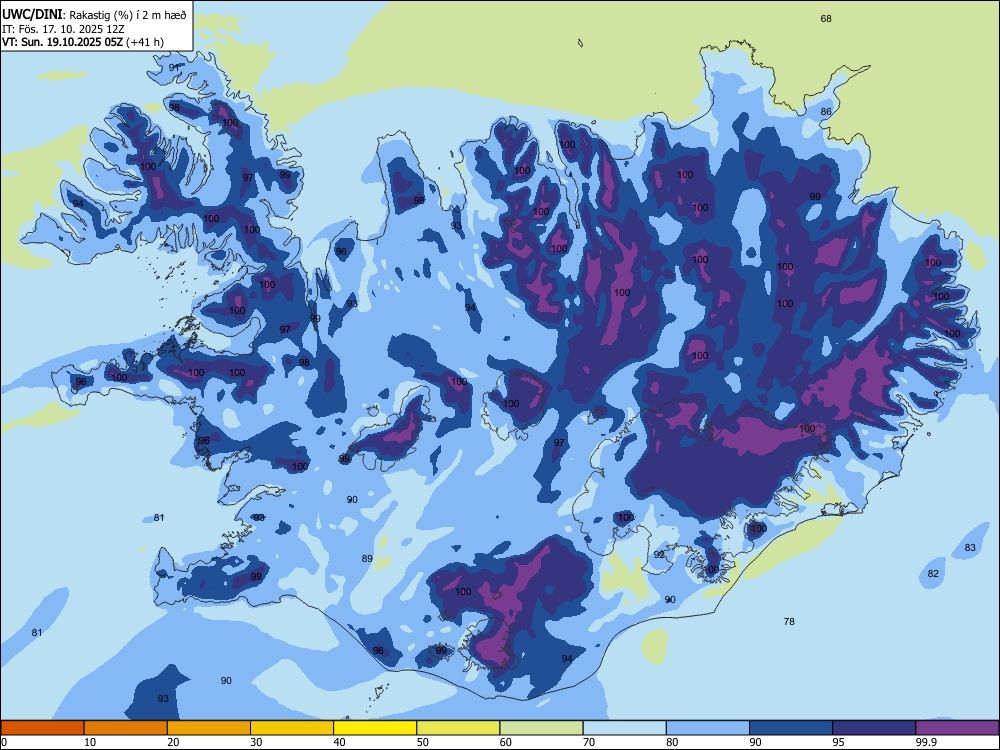Click the '89' humidity value on the map
This screenshot has width=1000, height=750.
coord(367,559)
